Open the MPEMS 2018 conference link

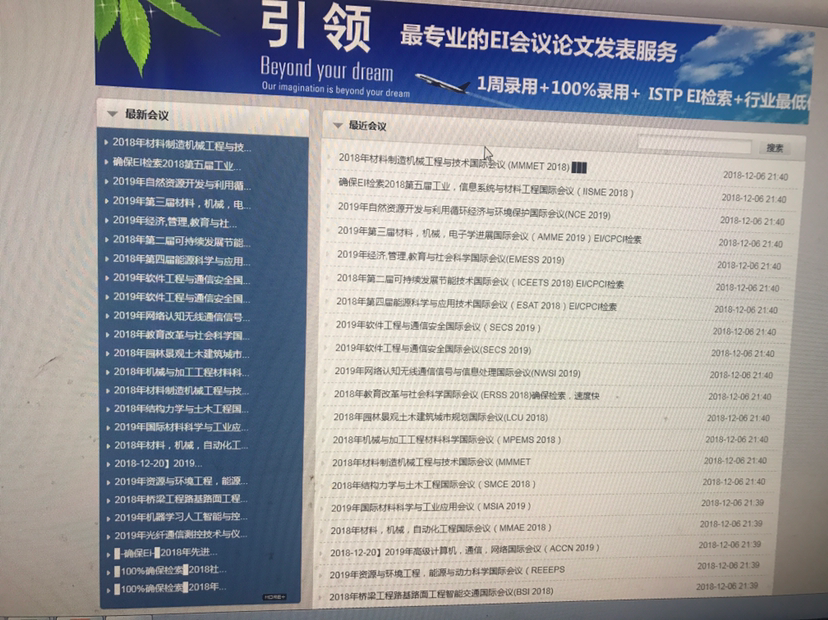pos(447,440)
